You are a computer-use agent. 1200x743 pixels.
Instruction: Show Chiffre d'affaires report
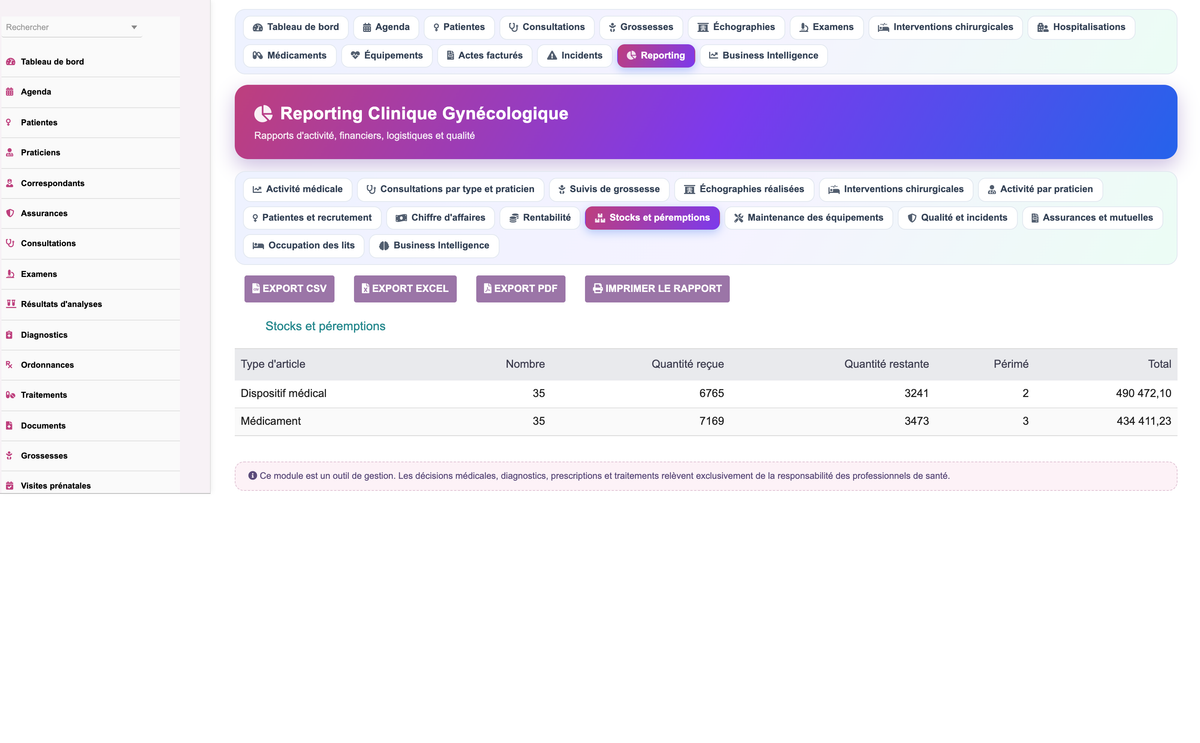pyautogui.click(x=441, y=218)
